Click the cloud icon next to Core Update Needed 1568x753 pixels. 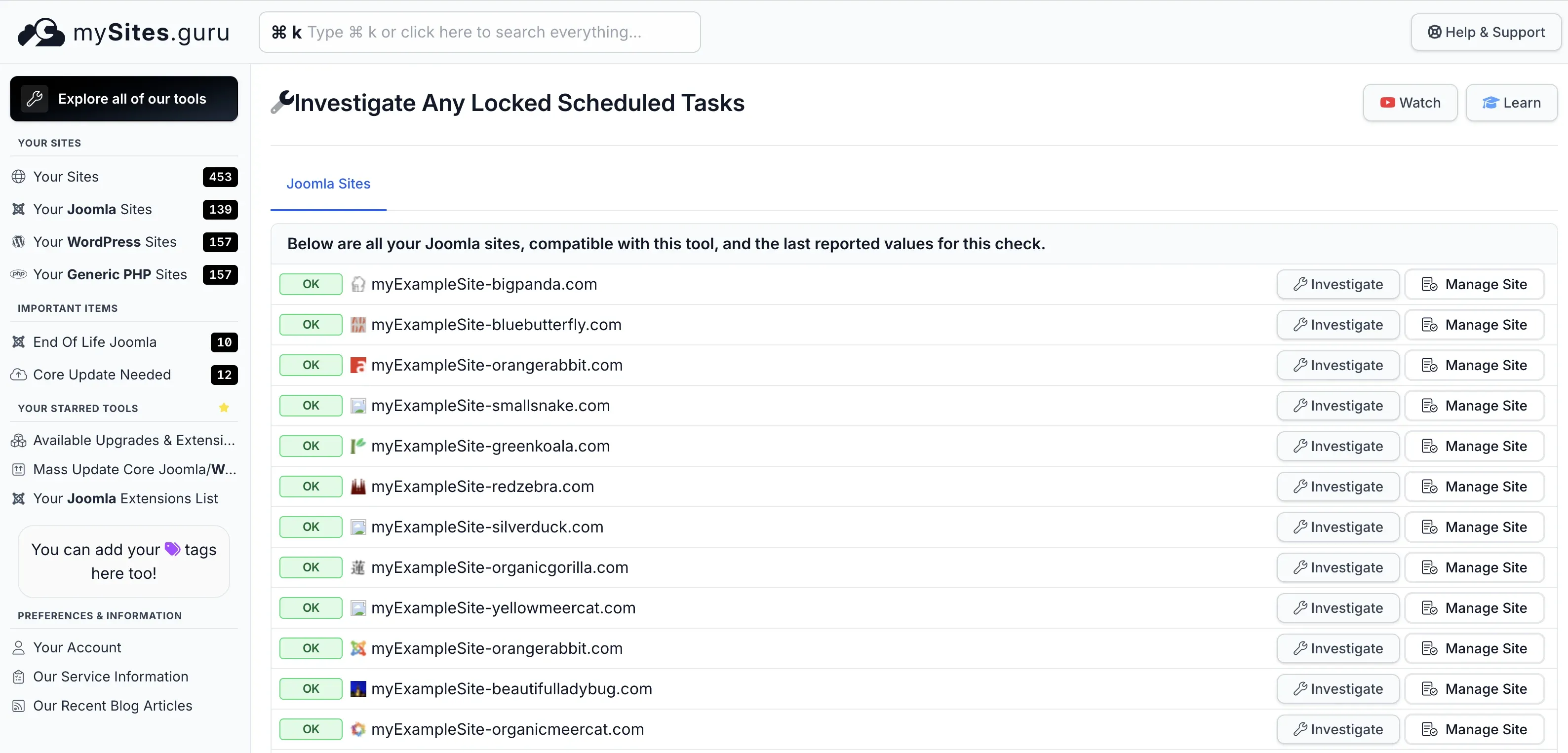18,375
